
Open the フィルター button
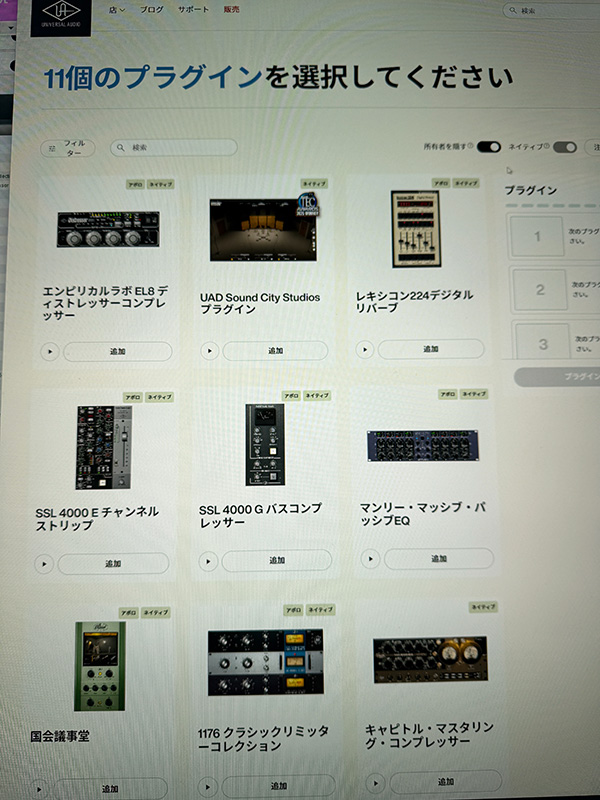tap(68, 148)
